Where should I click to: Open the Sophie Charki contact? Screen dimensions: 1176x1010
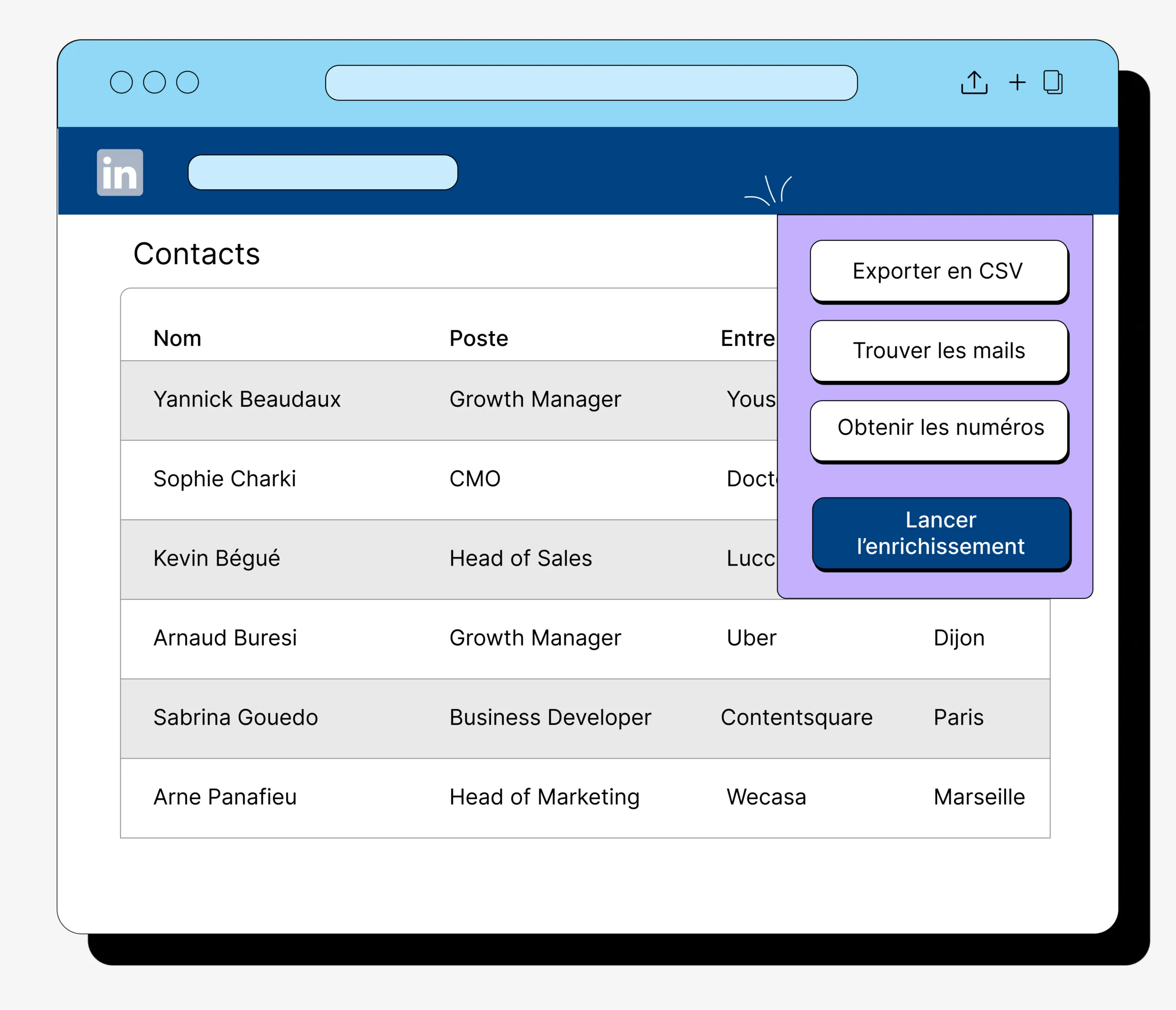[x=225, y=479]
